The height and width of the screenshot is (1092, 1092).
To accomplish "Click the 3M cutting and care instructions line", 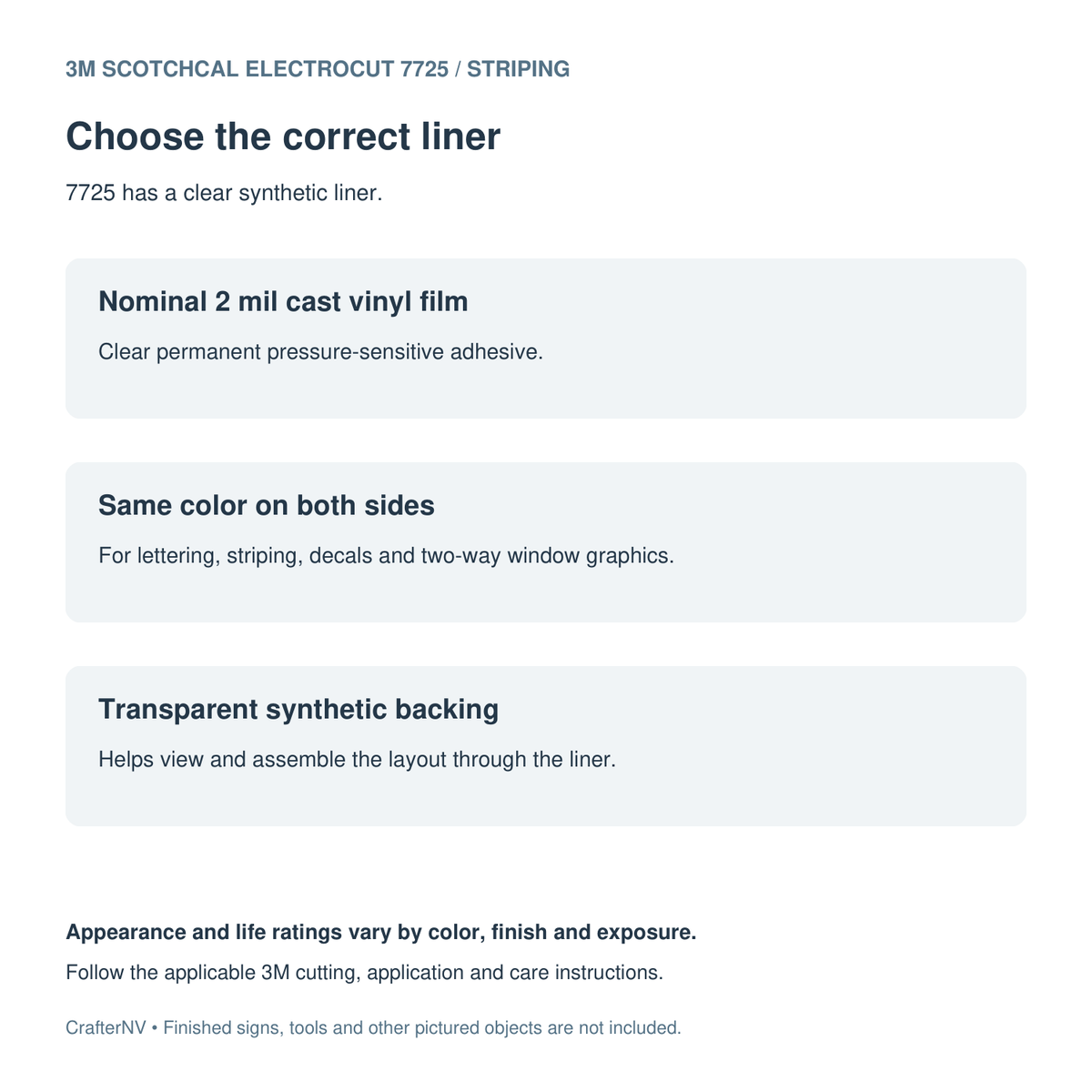I will pos(364,973).
